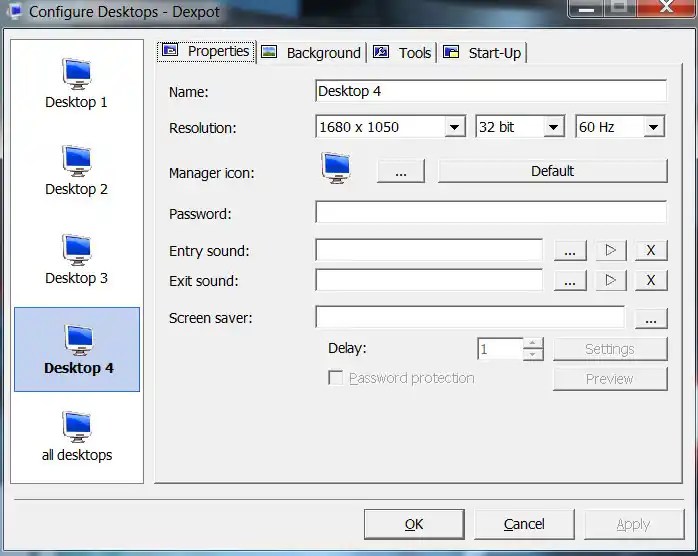Minimize the Configure Desktops window
698x556 pixels.
586,8
